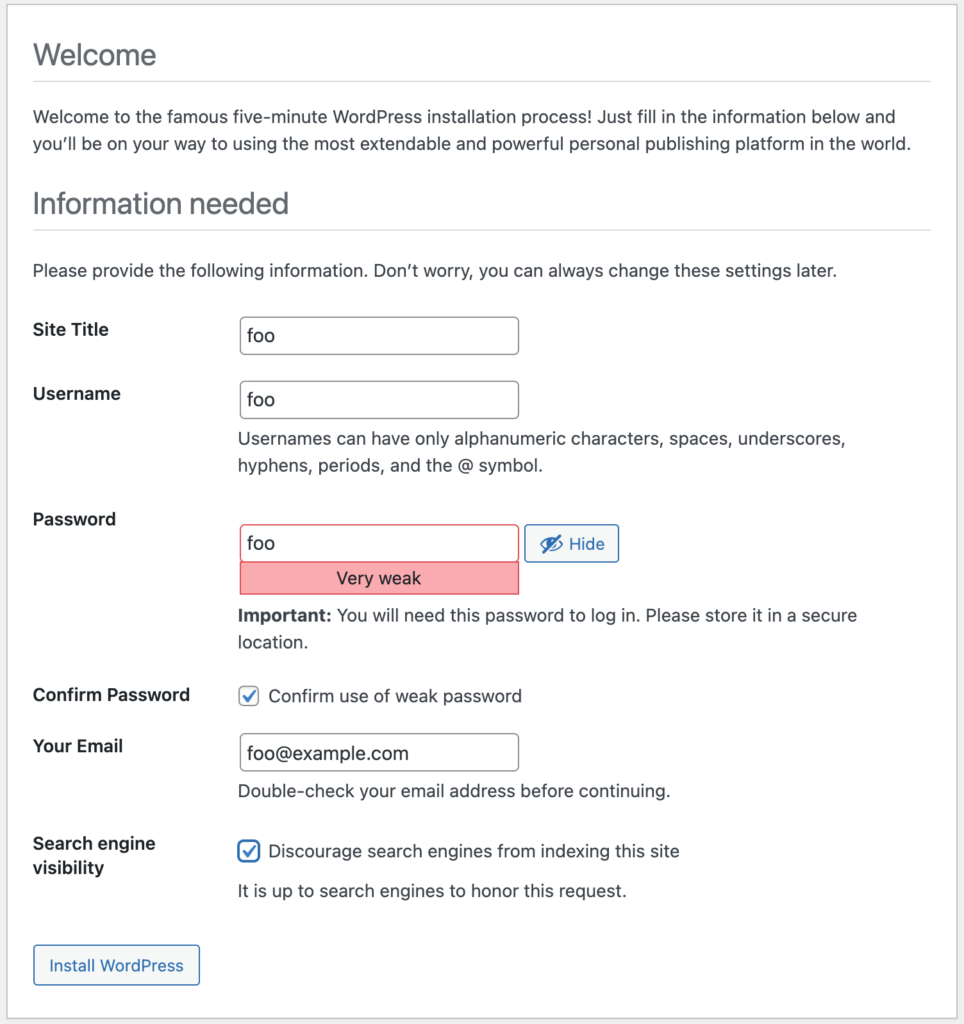Toggle the weak password confirmation checkbox

click(x=249, y=696)
